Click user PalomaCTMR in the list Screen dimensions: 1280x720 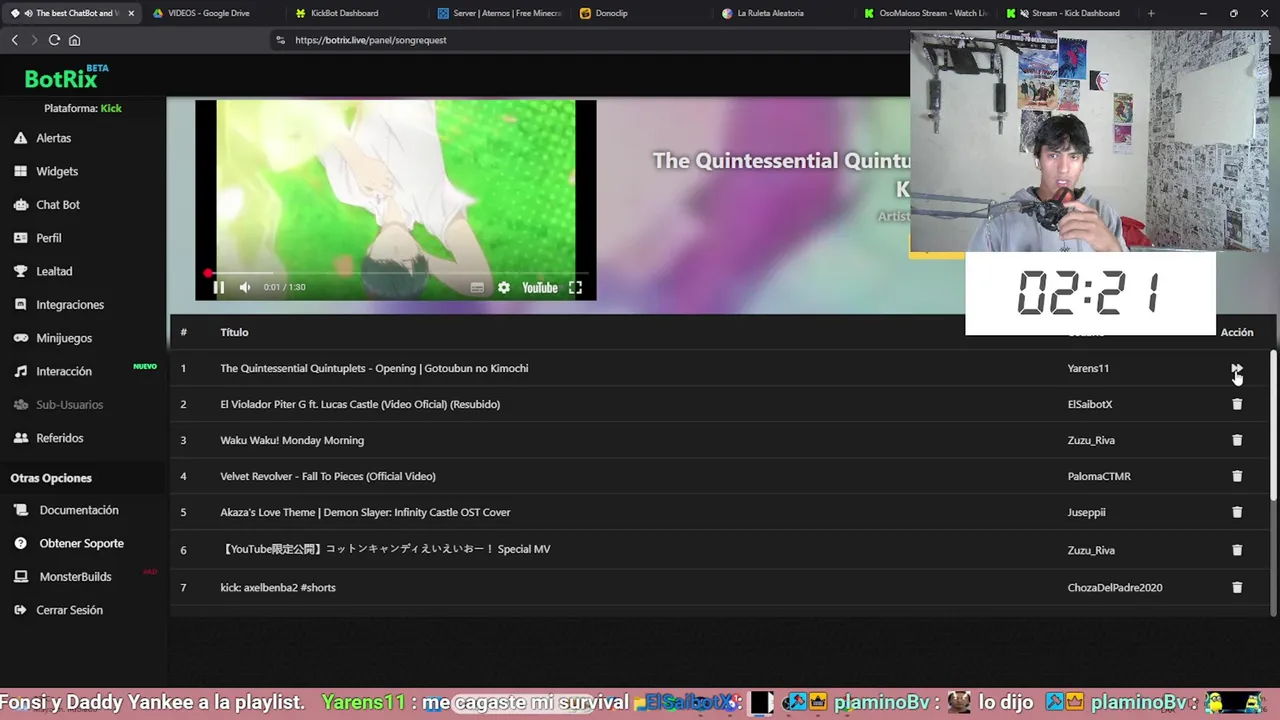[1099, 476]
